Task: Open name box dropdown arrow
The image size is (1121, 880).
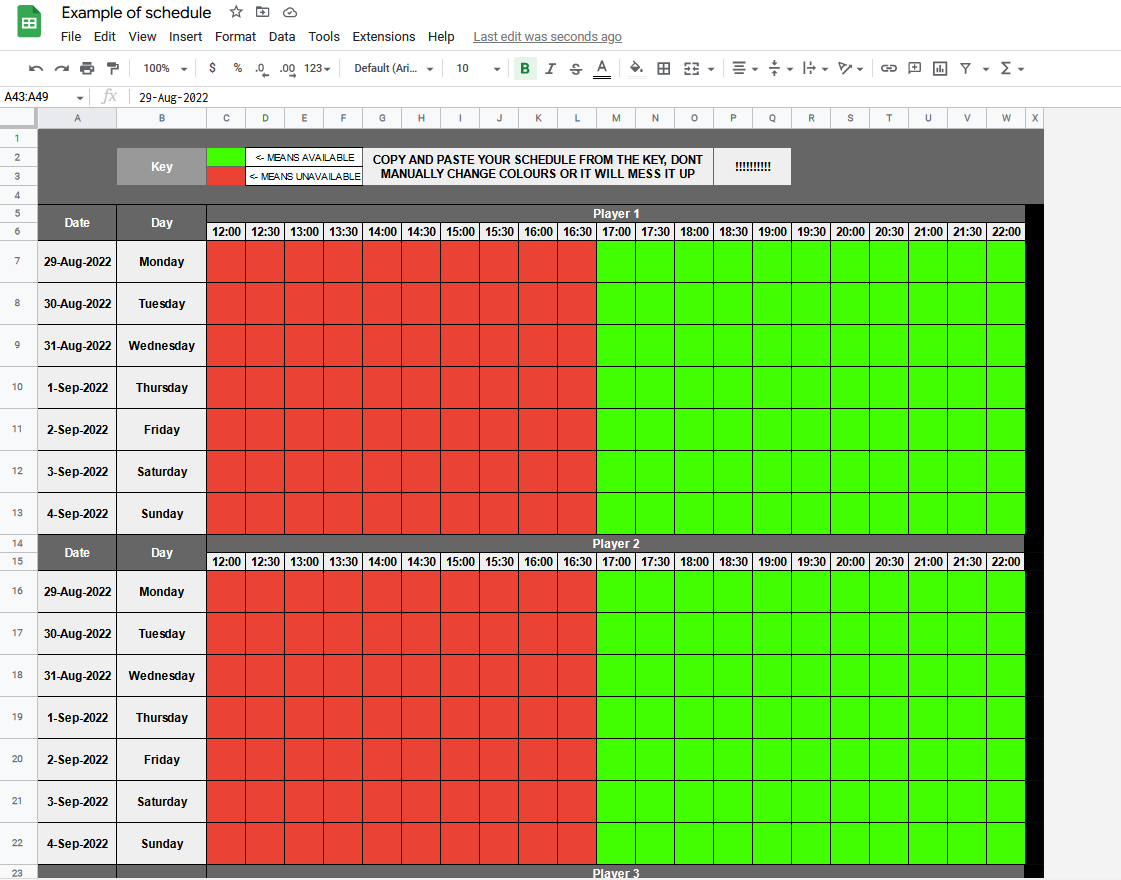Action: 79,98
